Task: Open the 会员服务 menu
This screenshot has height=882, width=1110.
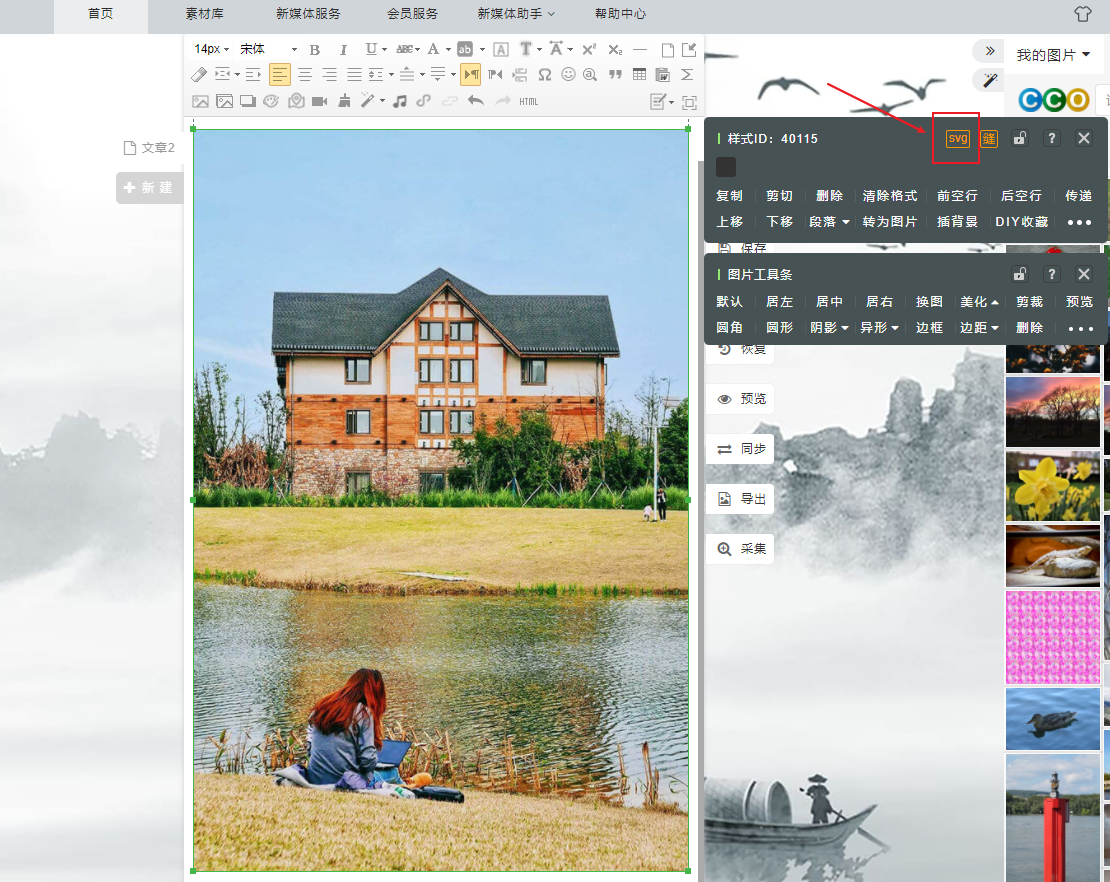Action: [x=413, y=13]
